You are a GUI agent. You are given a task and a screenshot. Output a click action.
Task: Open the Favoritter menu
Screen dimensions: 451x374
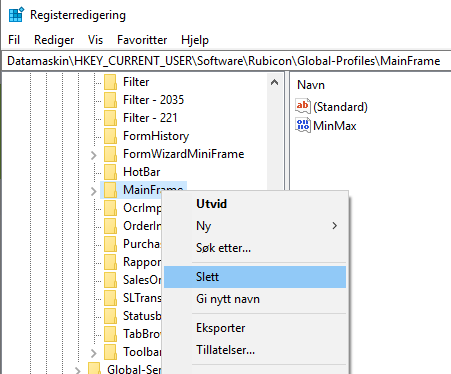(142, 40)
